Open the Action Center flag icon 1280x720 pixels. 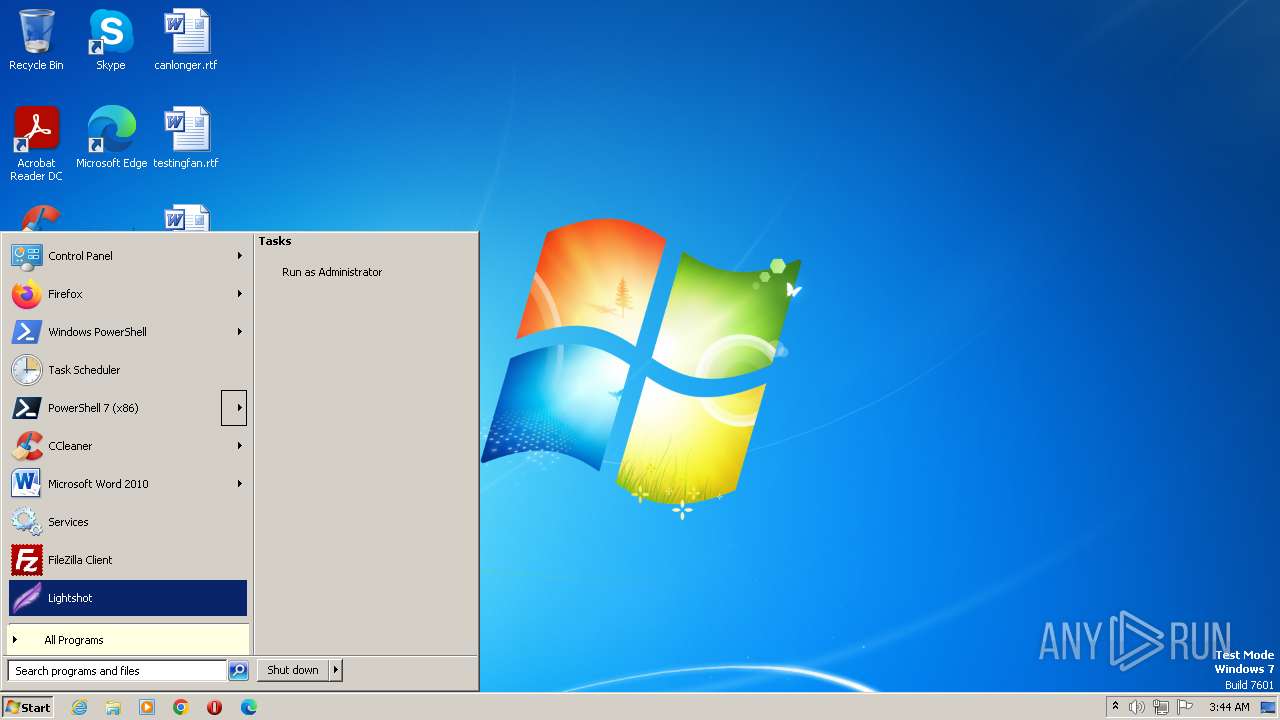[x=1185, y=707]
